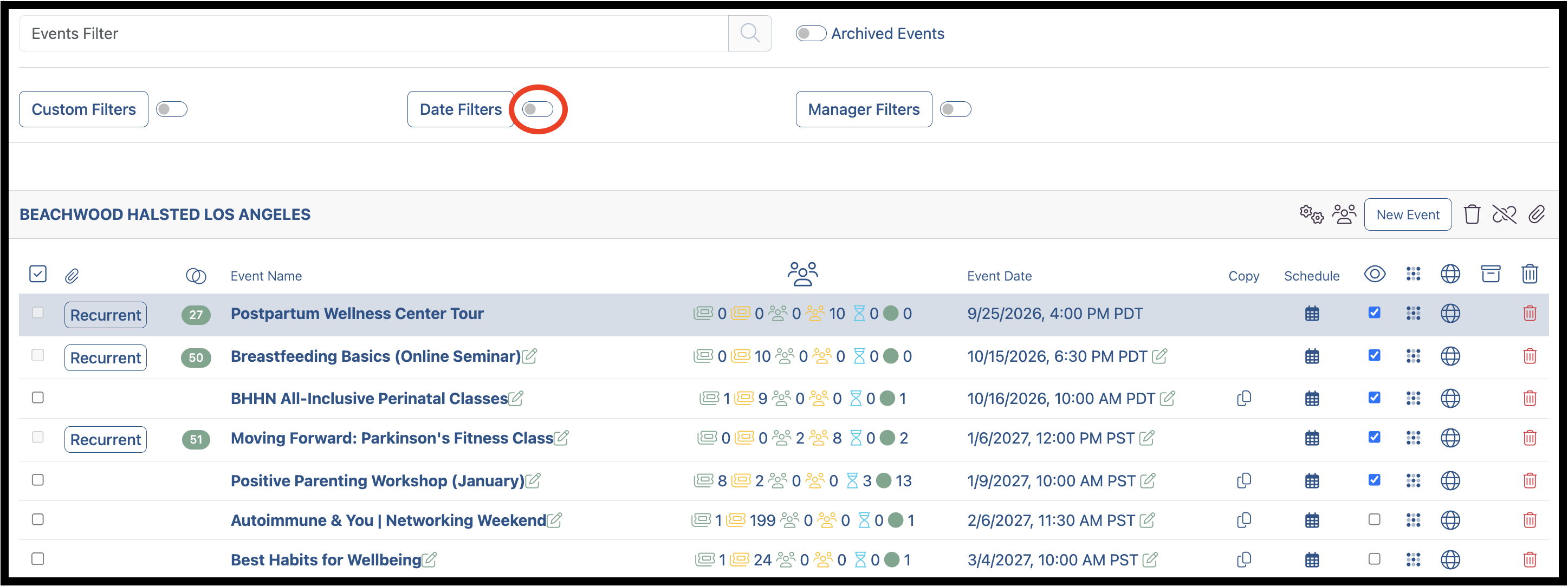Click the broken link icon in the header bar
The width and height of the screenshot is (1568, 586).
tap(1504, 215)
